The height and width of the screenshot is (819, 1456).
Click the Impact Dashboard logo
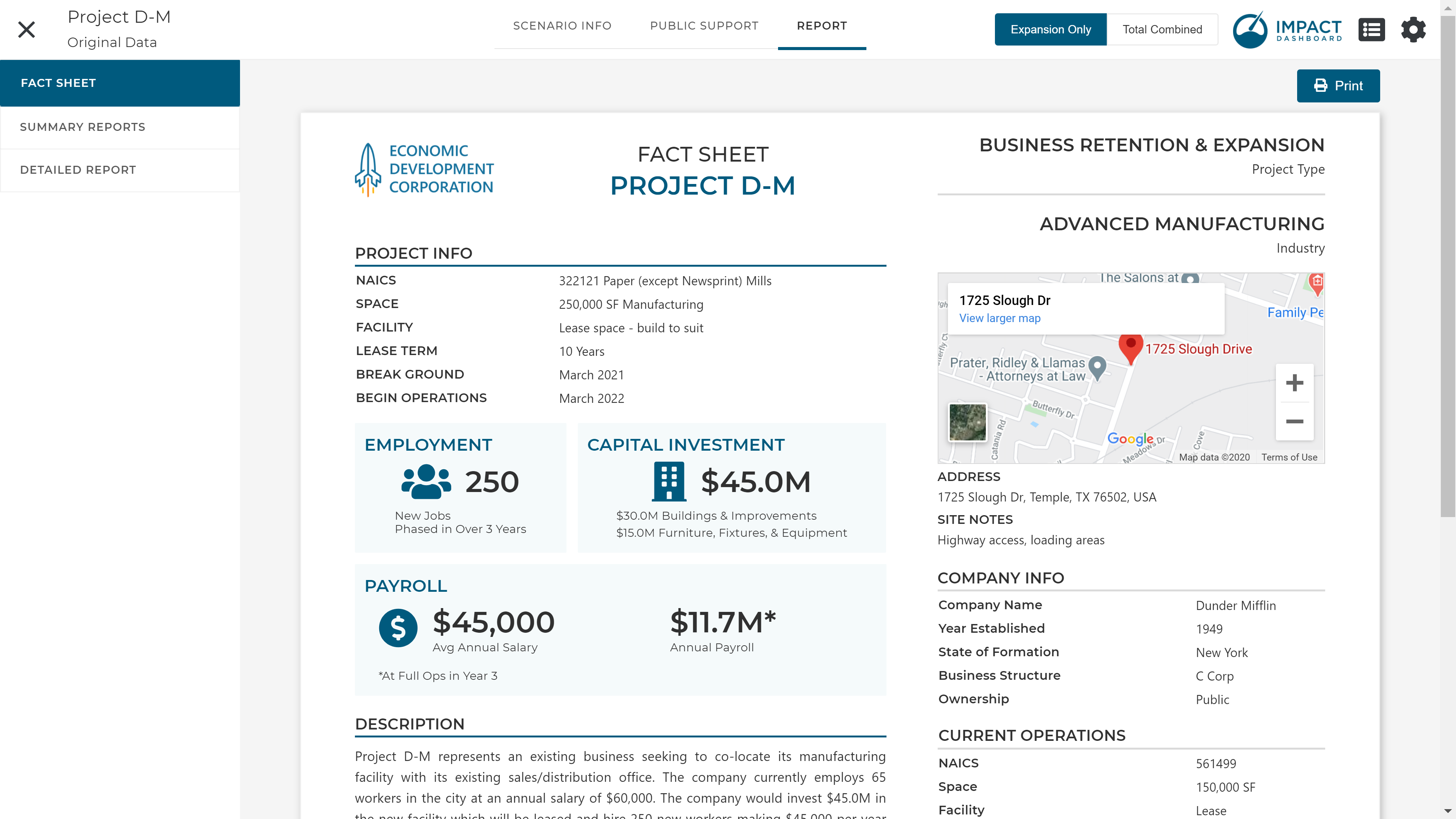(x=1287, y=30)
